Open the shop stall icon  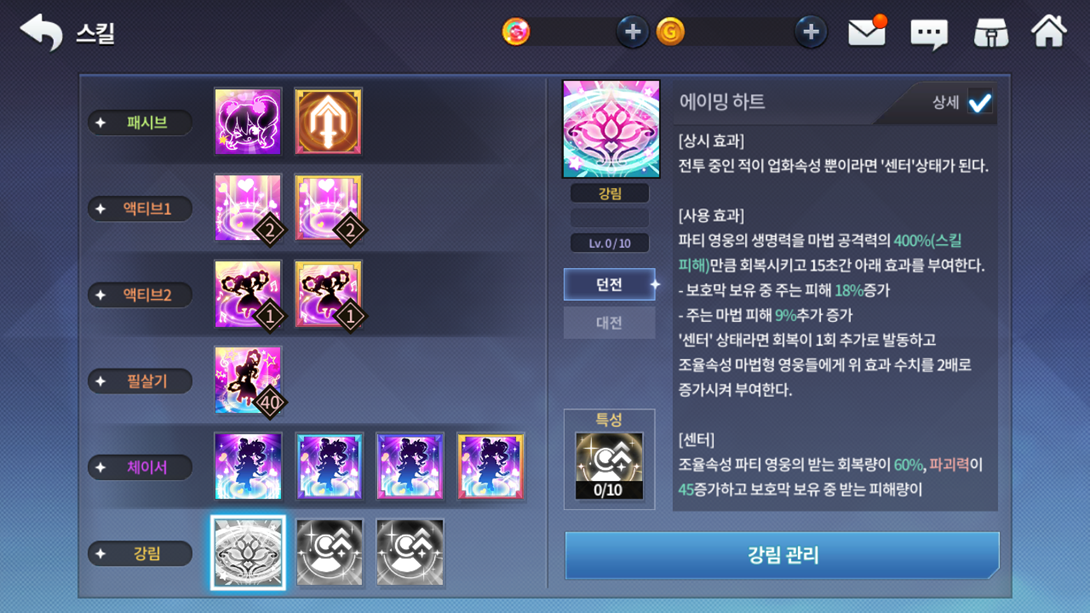pos(991,32)
